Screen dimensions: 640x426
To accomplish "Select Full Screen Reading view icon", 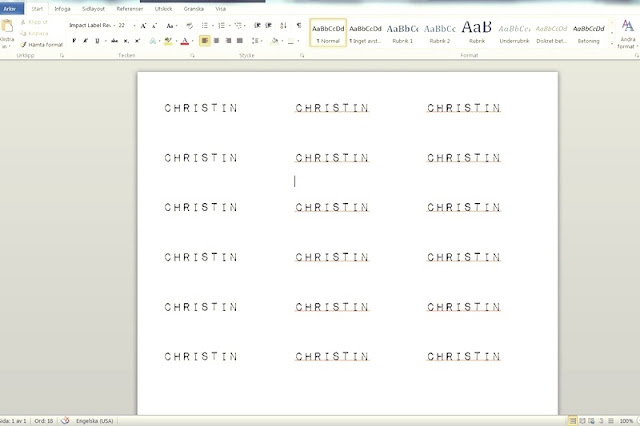I will point(582,421).
